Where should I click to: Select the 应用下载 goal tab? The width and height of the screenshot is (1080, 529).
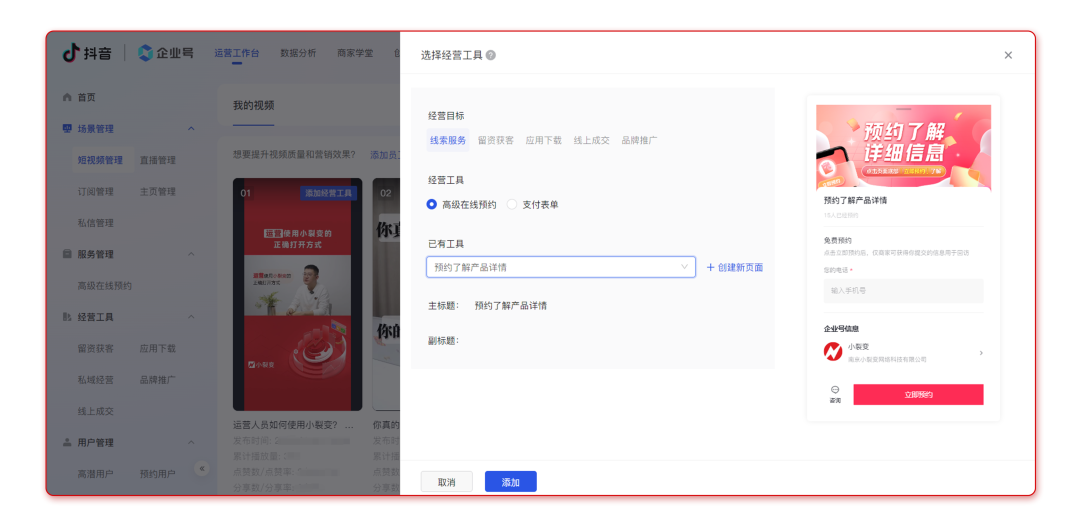(543, 141)
